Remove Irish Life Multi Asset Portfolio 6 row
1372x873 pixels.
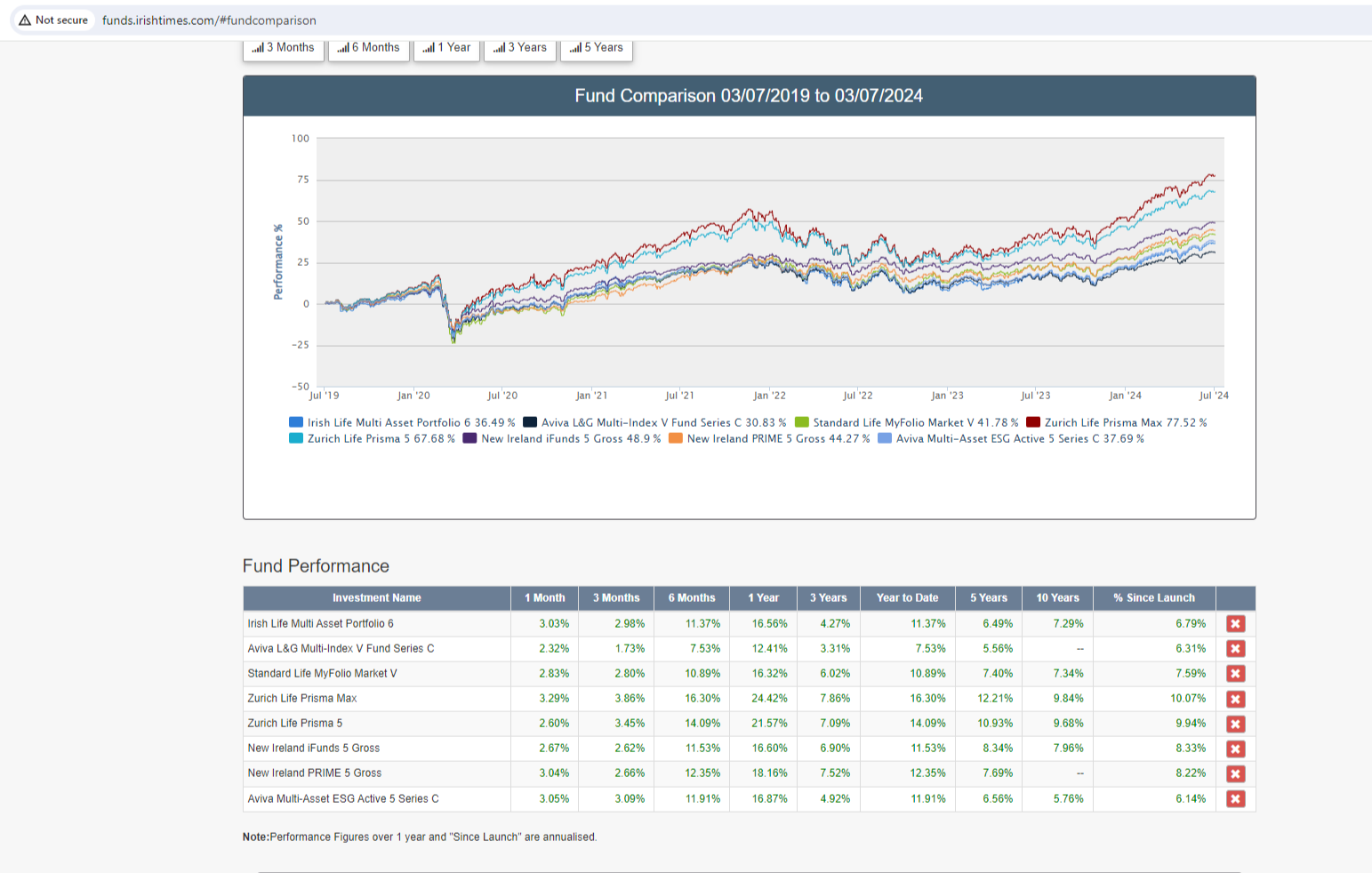tap(1235, 624)
